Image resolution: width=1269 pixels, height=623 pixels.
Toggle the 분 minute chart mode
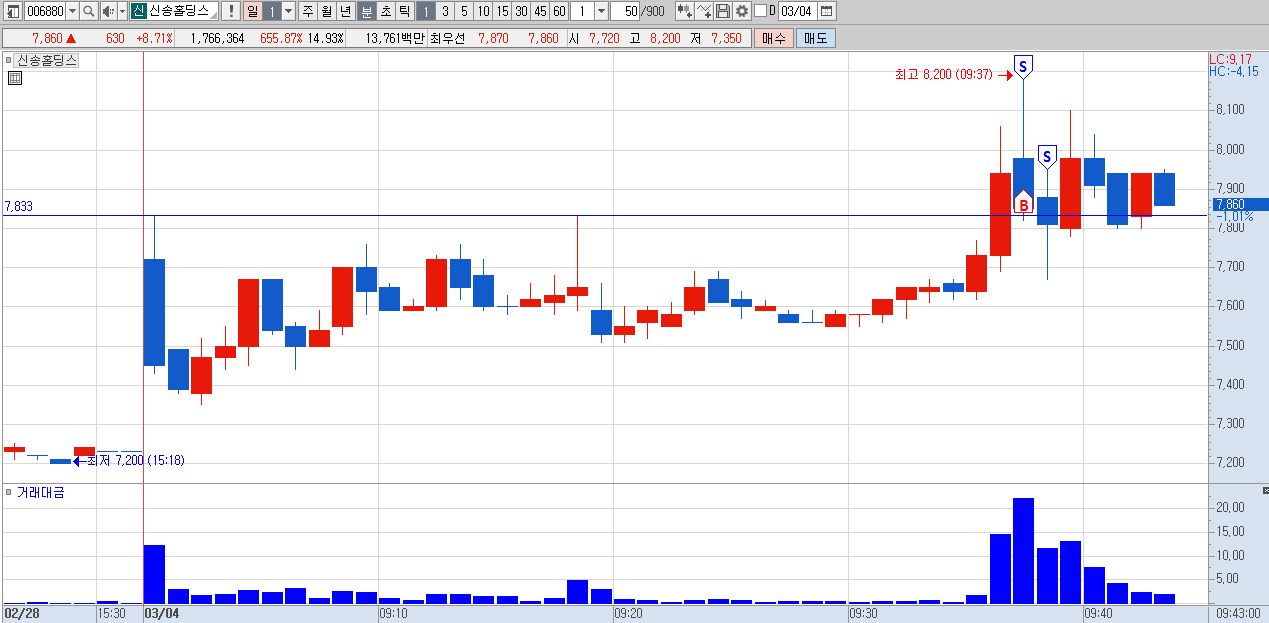click(x=366, y=11)
